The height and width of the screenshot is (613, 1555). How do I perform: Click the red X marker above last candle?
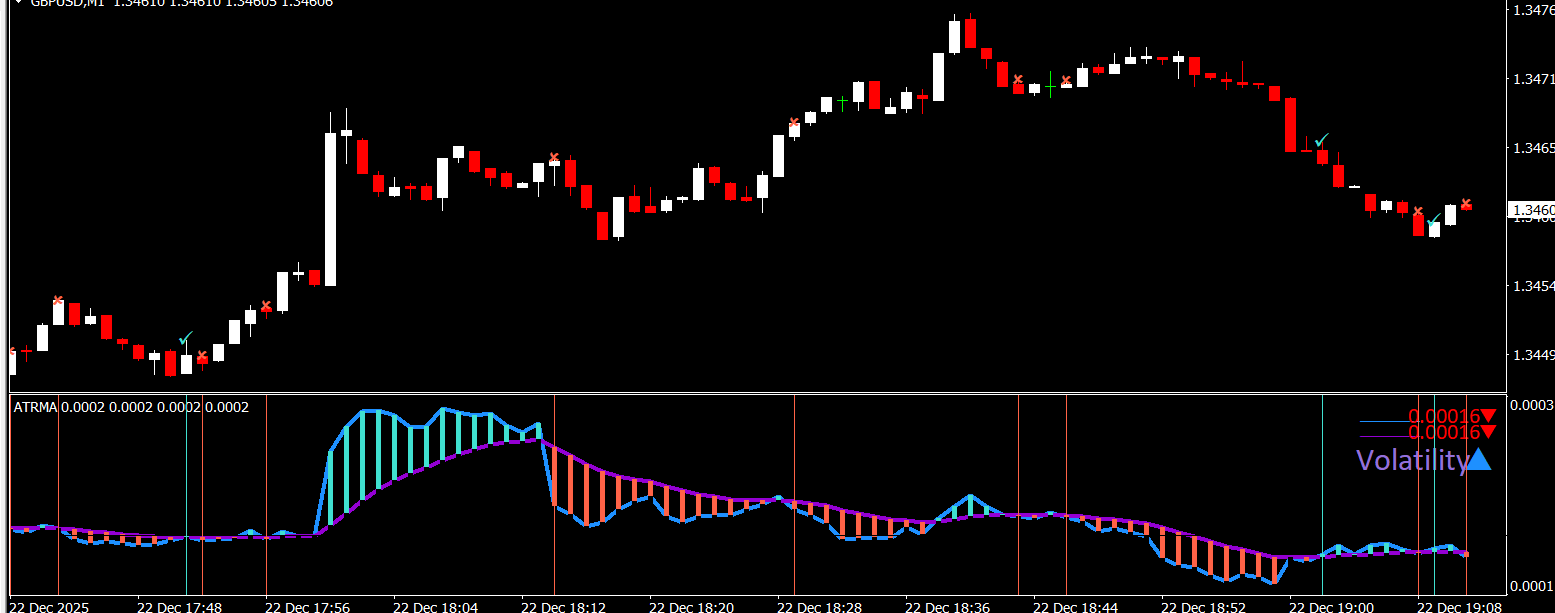click(x=1466, y=204)
